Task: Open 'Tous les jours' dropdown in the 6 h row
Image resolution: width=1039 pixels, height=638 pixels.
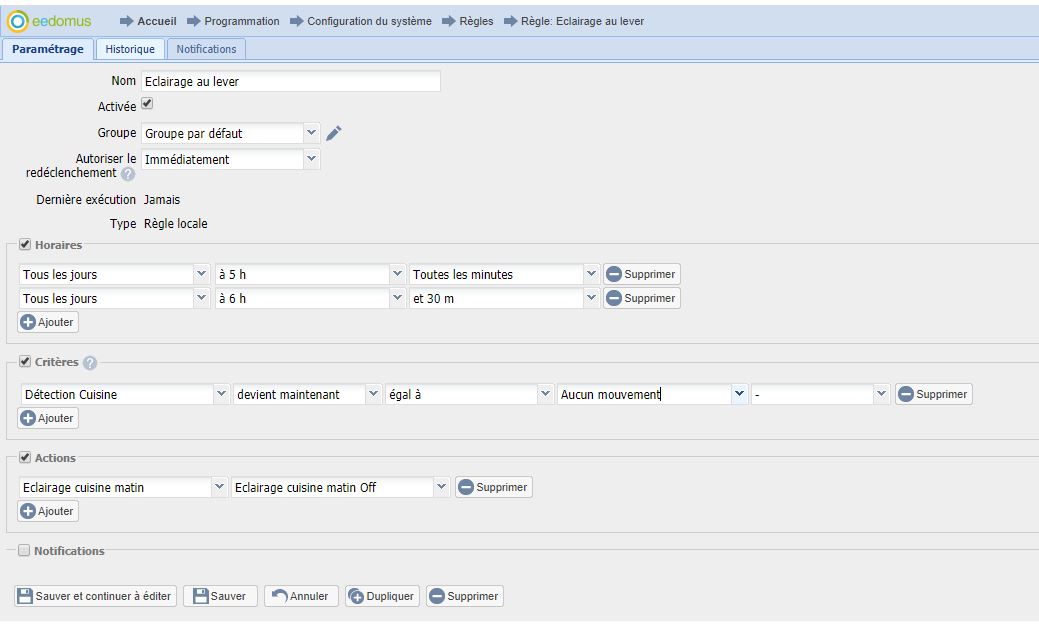Action: [201, 298]
